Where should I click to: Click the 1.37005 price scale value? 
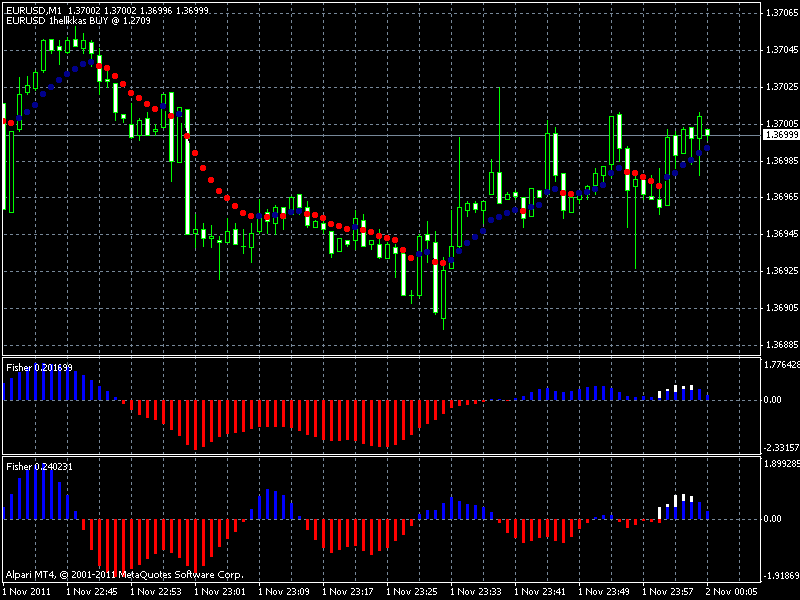pyautogui.click(x=782, y=124)
